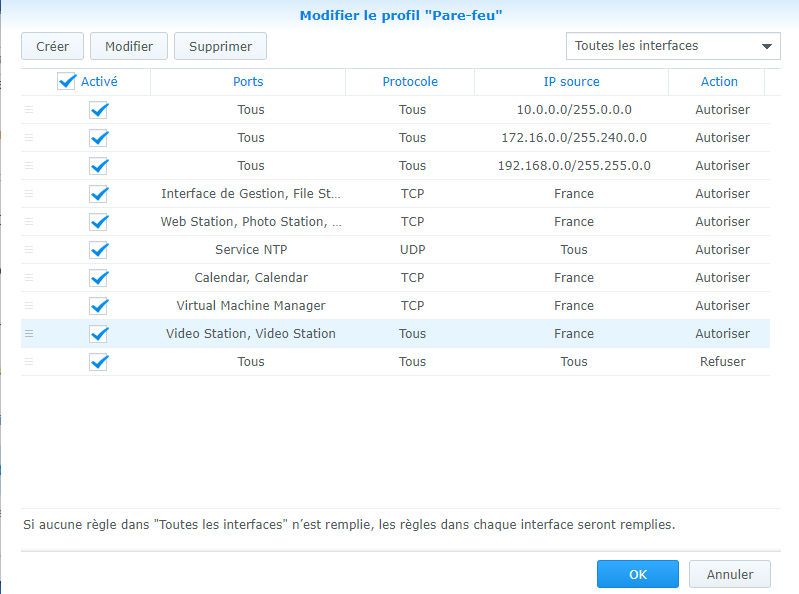Grab drag handle of Refuser rule
Viewport: 799px width, 594px height.
click(29, 362)
